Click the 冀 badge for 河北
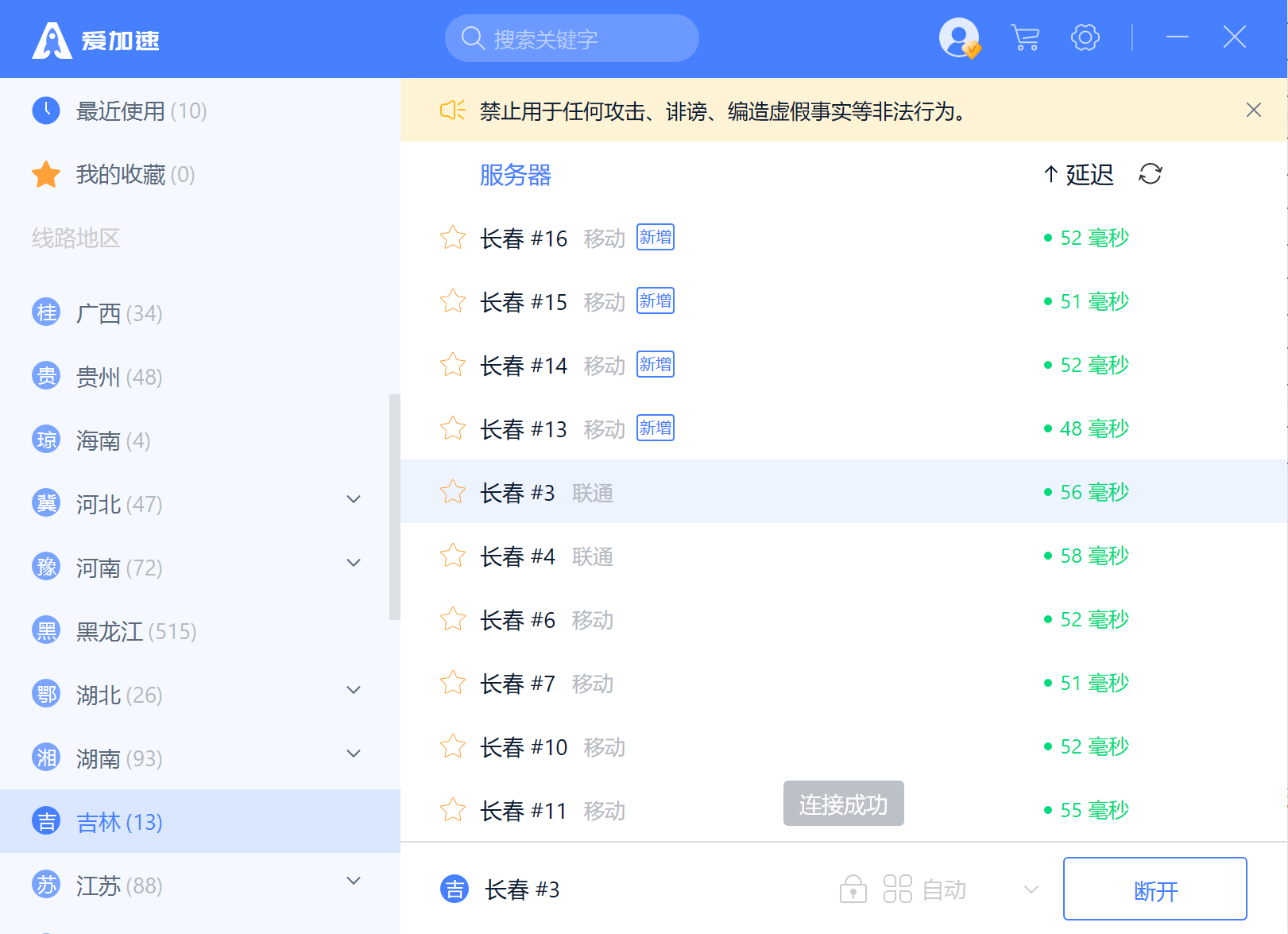This screenshot has width=1288, height=934. pos(46,503)
